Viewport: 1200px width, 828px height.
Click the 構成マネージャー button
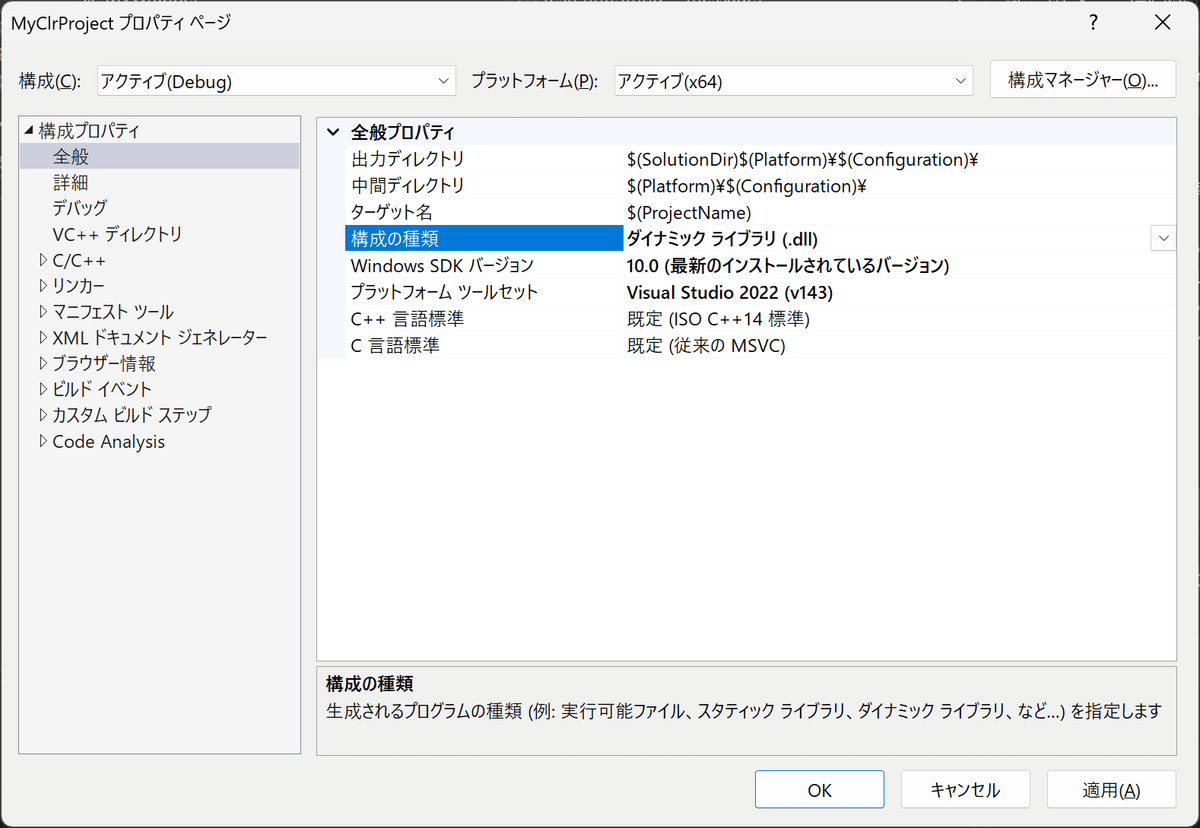[x=1082, y=80]
